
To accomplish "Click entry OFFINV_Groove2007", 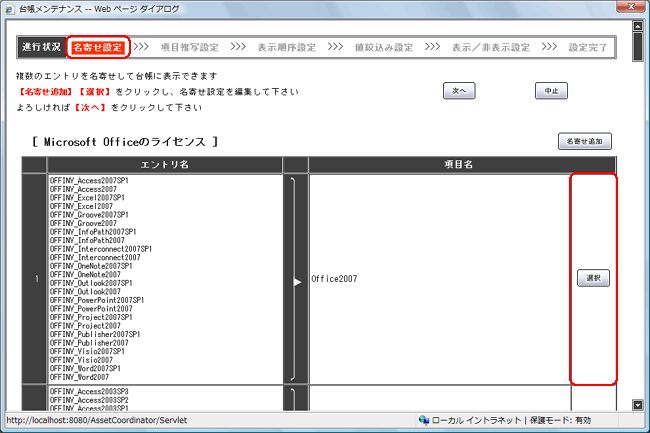I will [83, 223].
